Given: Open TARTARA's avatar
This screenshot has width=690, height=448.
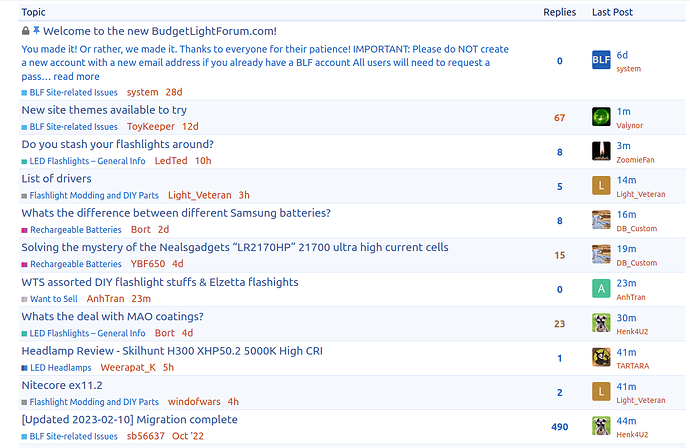Looking at the screenshot, I should pos(601,357).
